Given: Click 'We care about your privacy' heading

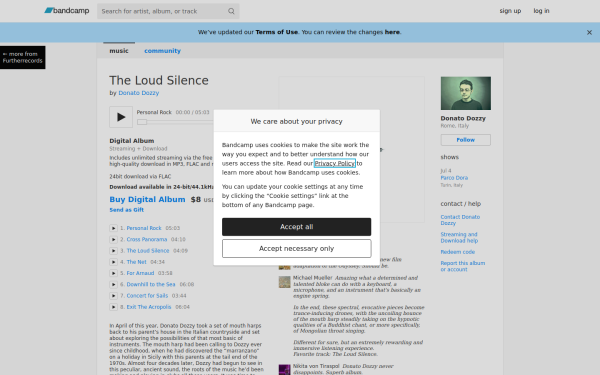Looking at the screenshot, I should 297,121.
